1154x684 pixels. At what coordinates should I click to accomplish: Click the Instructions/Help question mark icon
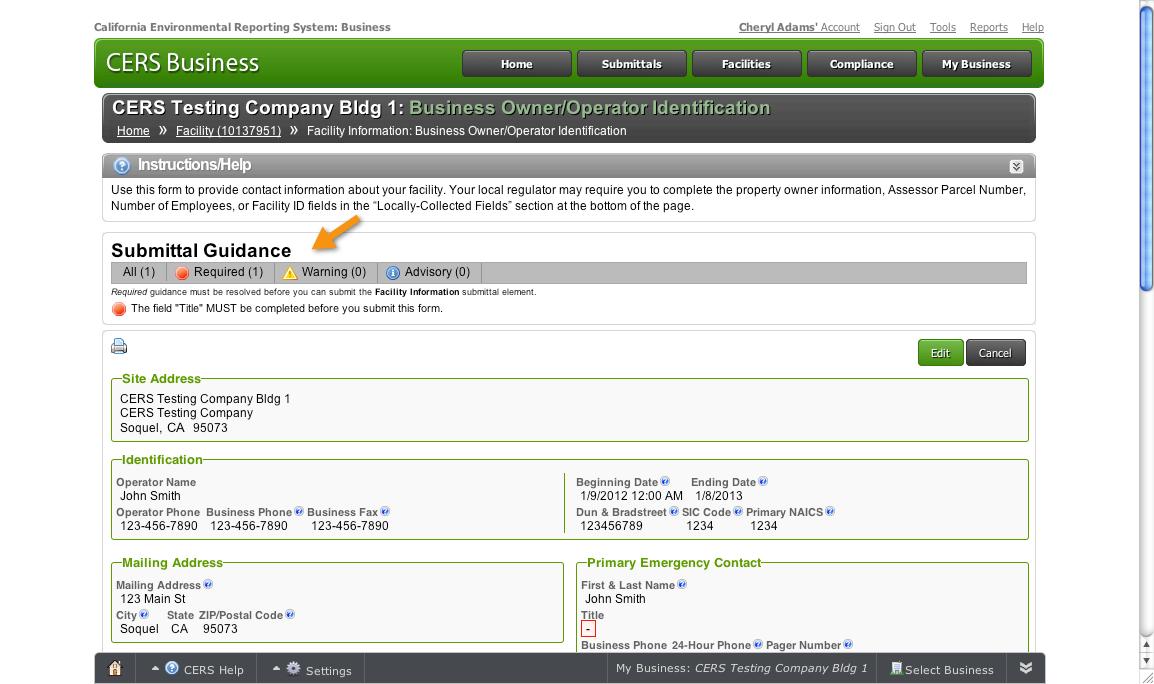(x=121, y=166)
